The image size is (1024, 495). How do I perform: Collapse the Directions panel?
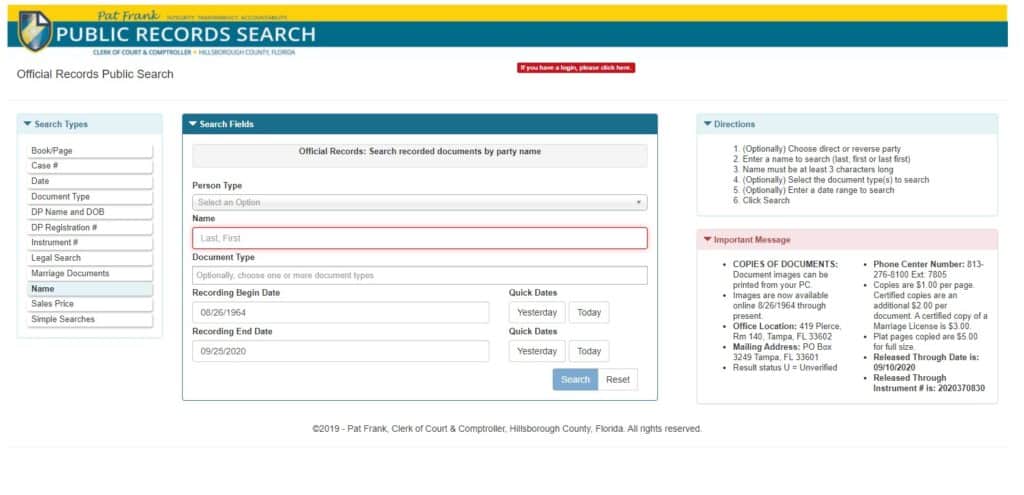point(846,124)
